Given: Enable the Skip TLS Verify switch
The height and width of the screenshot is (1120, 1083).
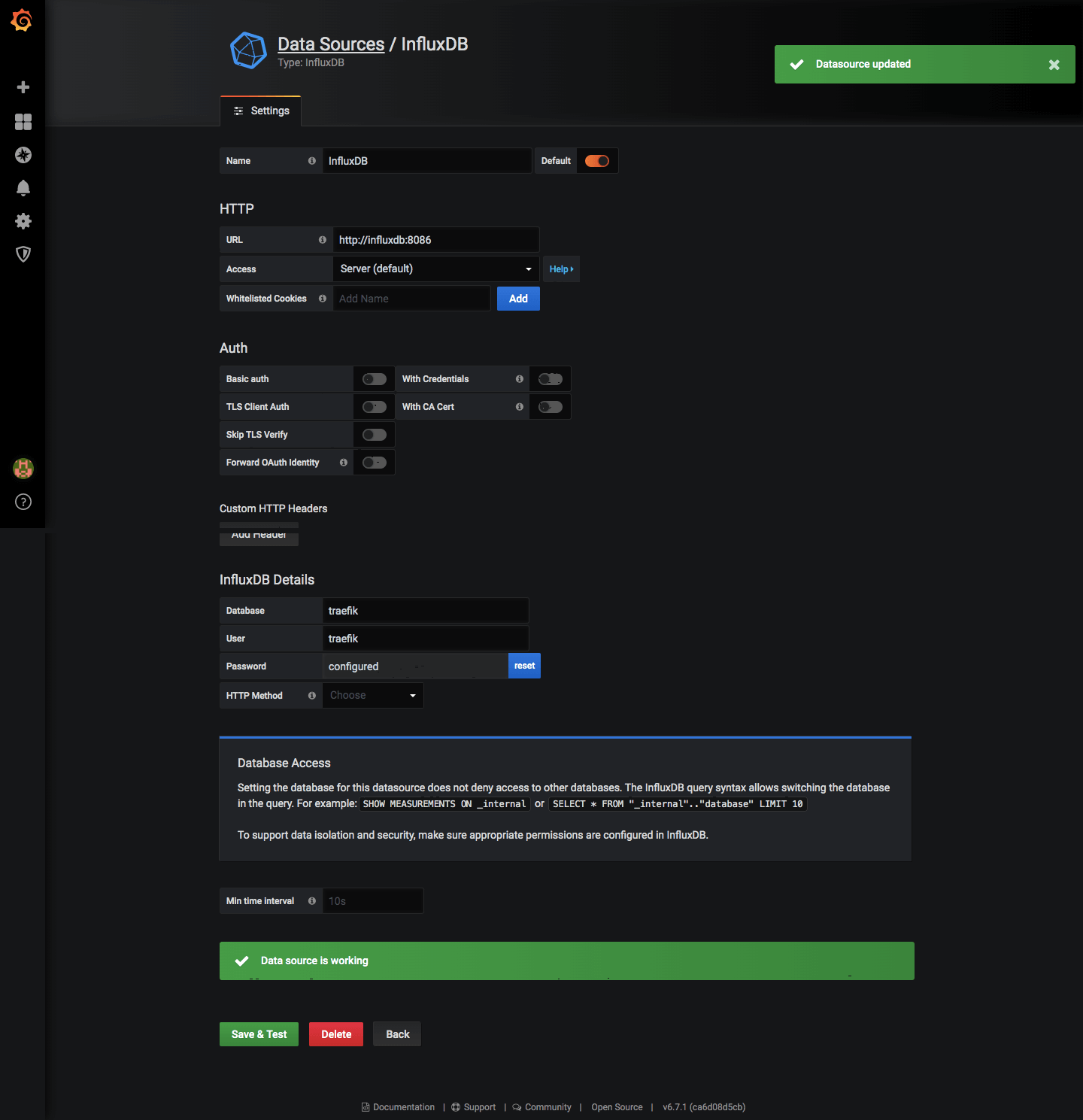Looking at the screenshot, I should 375,435.
